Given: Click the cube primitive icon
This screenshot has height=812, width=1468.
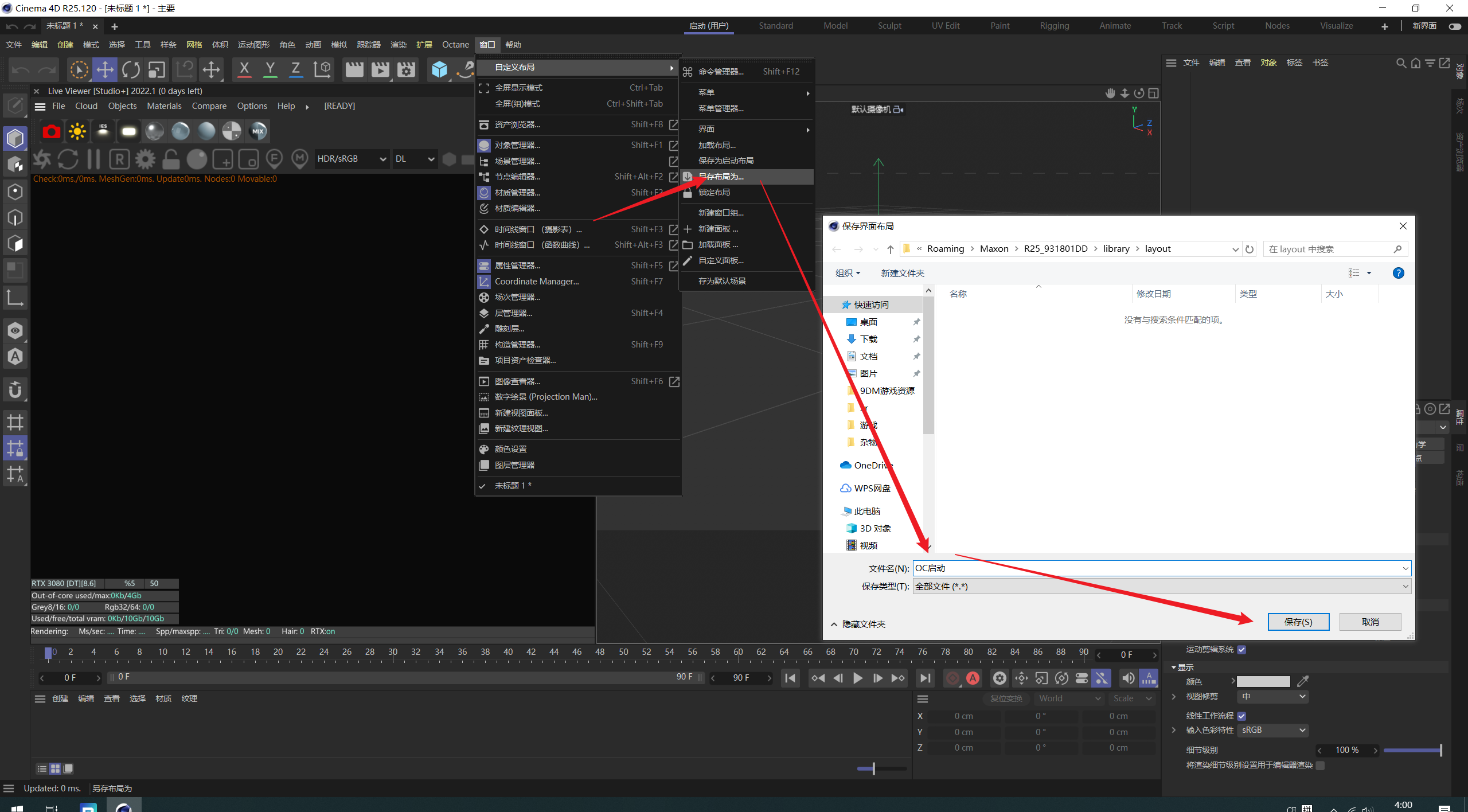Looking at the screenshot, I should pyautogui.click(x=439, y=70).
